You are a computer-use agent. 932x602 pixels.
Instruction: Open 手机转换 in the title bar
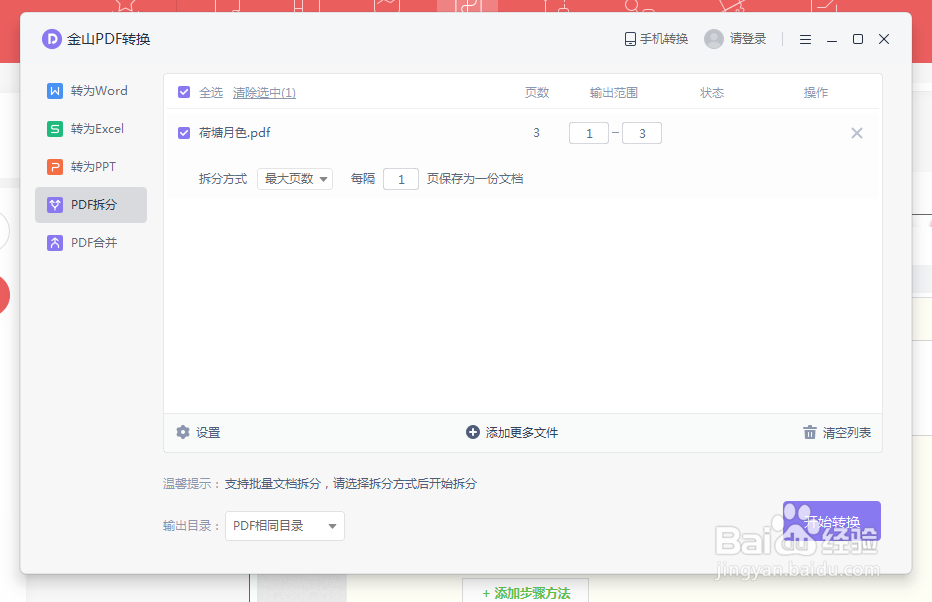coord(655,38)
